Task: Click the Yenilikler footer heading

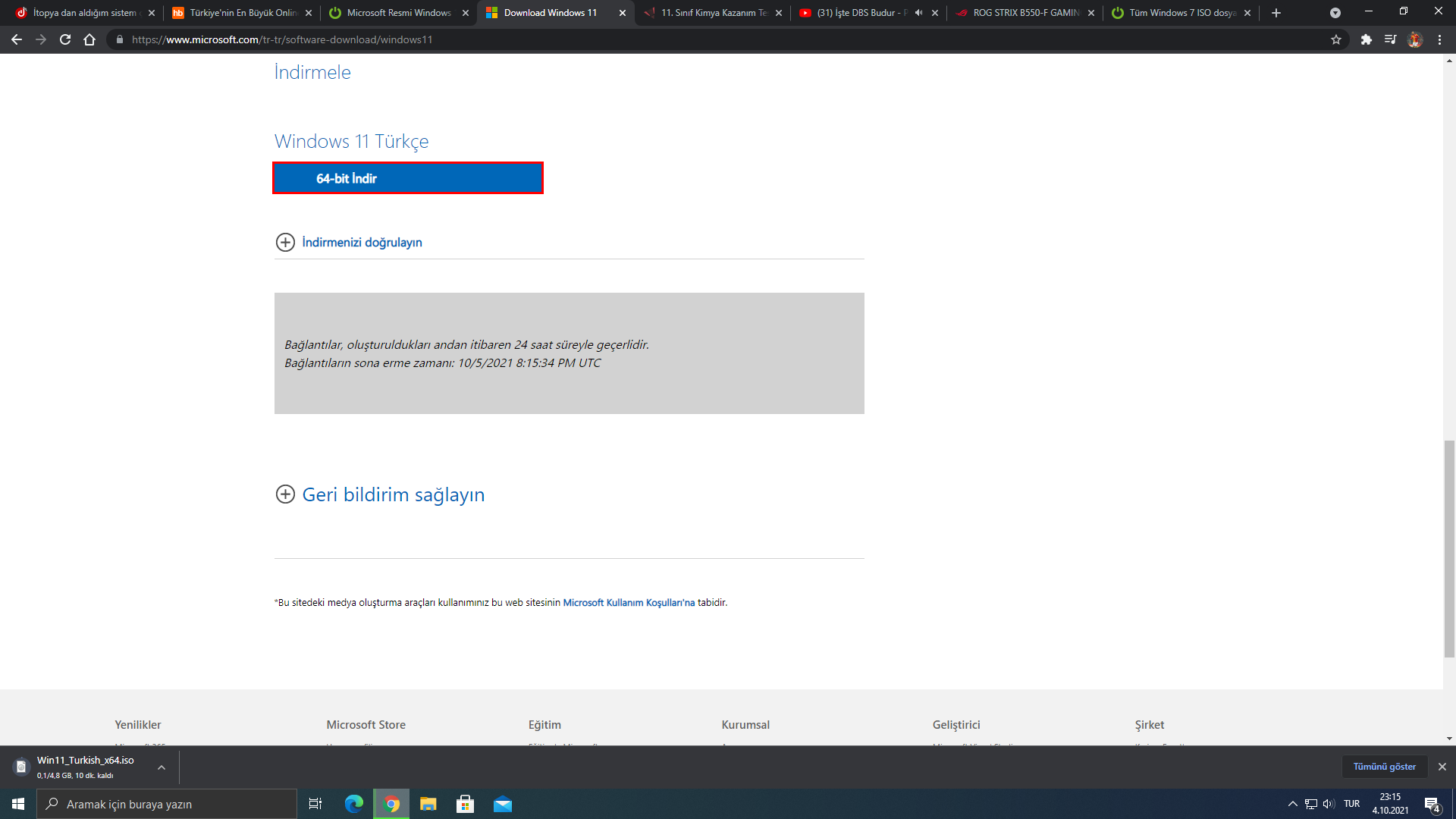Action: tap(138, 725)
